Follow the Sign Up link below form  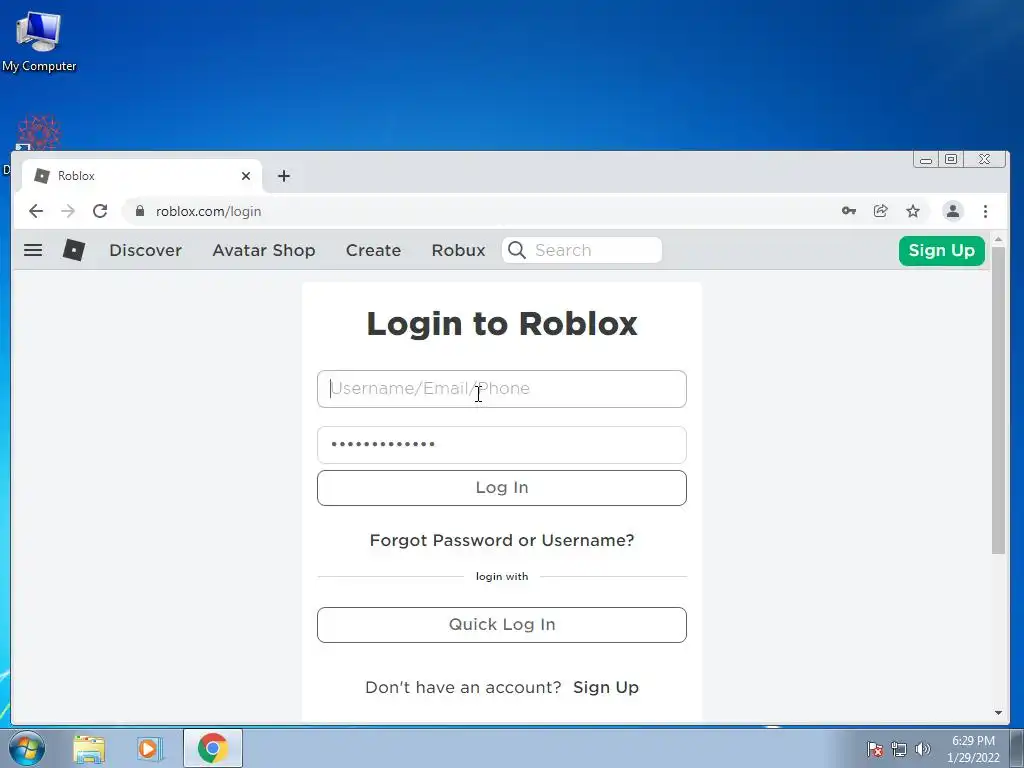point(605,687)
